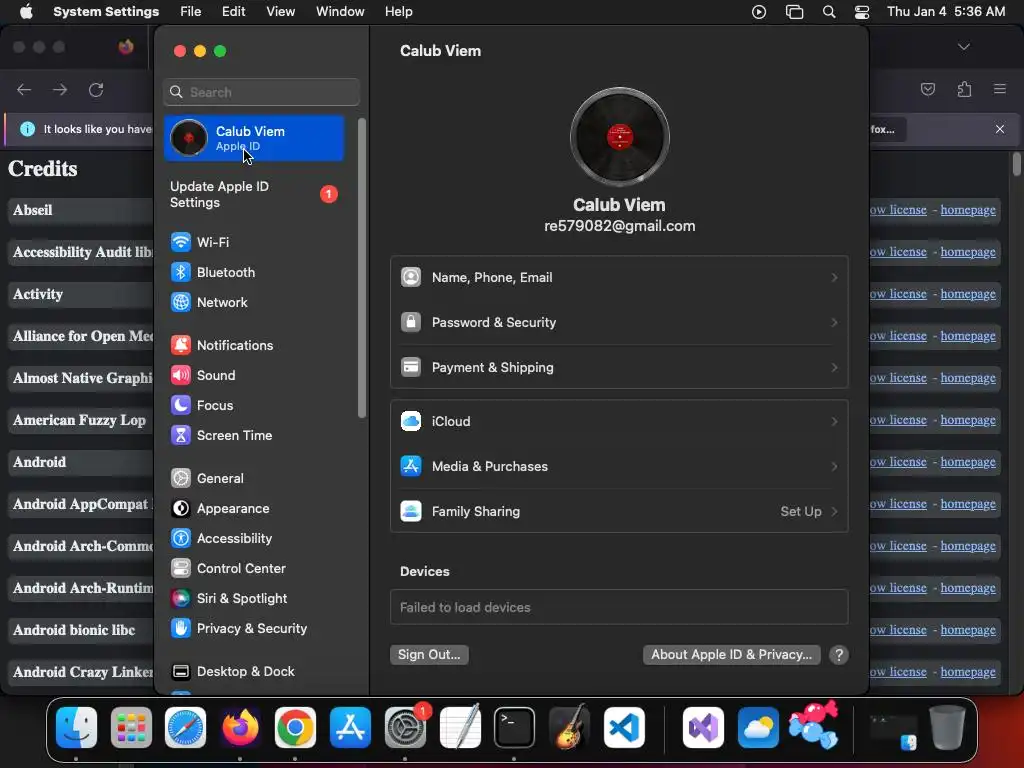Go back in Firefox window
The width and height of the screenshot is (1024, 768).
click(x=24, y=89)
